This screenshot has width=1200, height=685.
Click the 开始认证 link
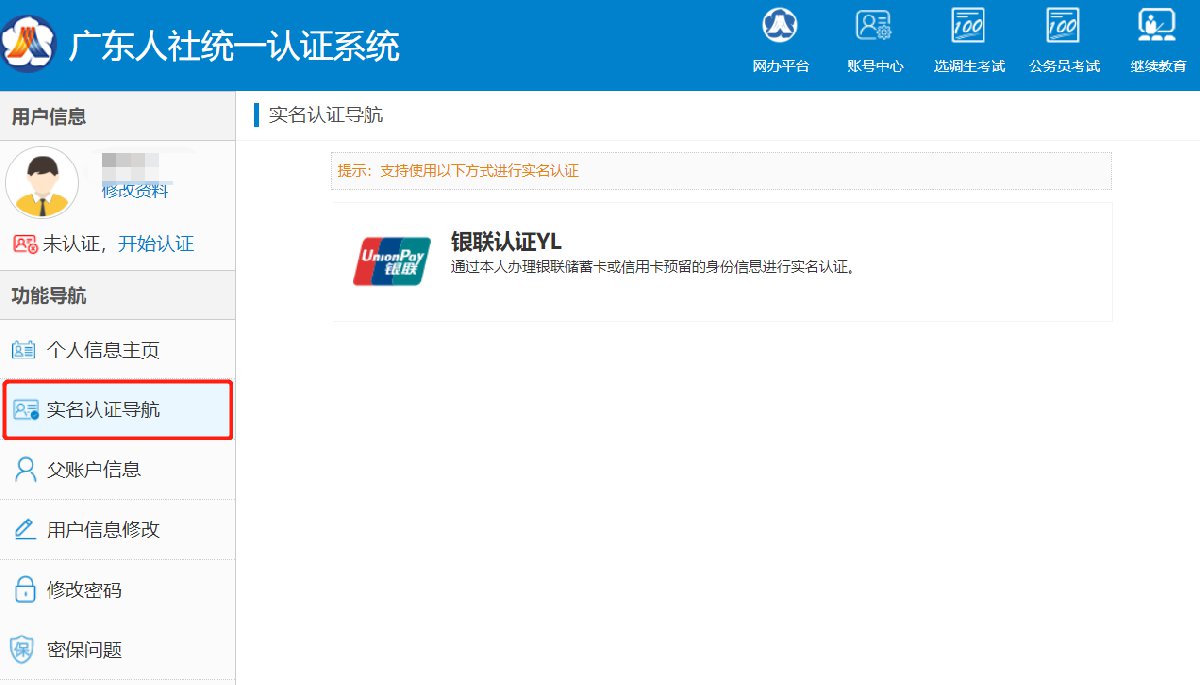pyautogui.click(x=156, y=244)
